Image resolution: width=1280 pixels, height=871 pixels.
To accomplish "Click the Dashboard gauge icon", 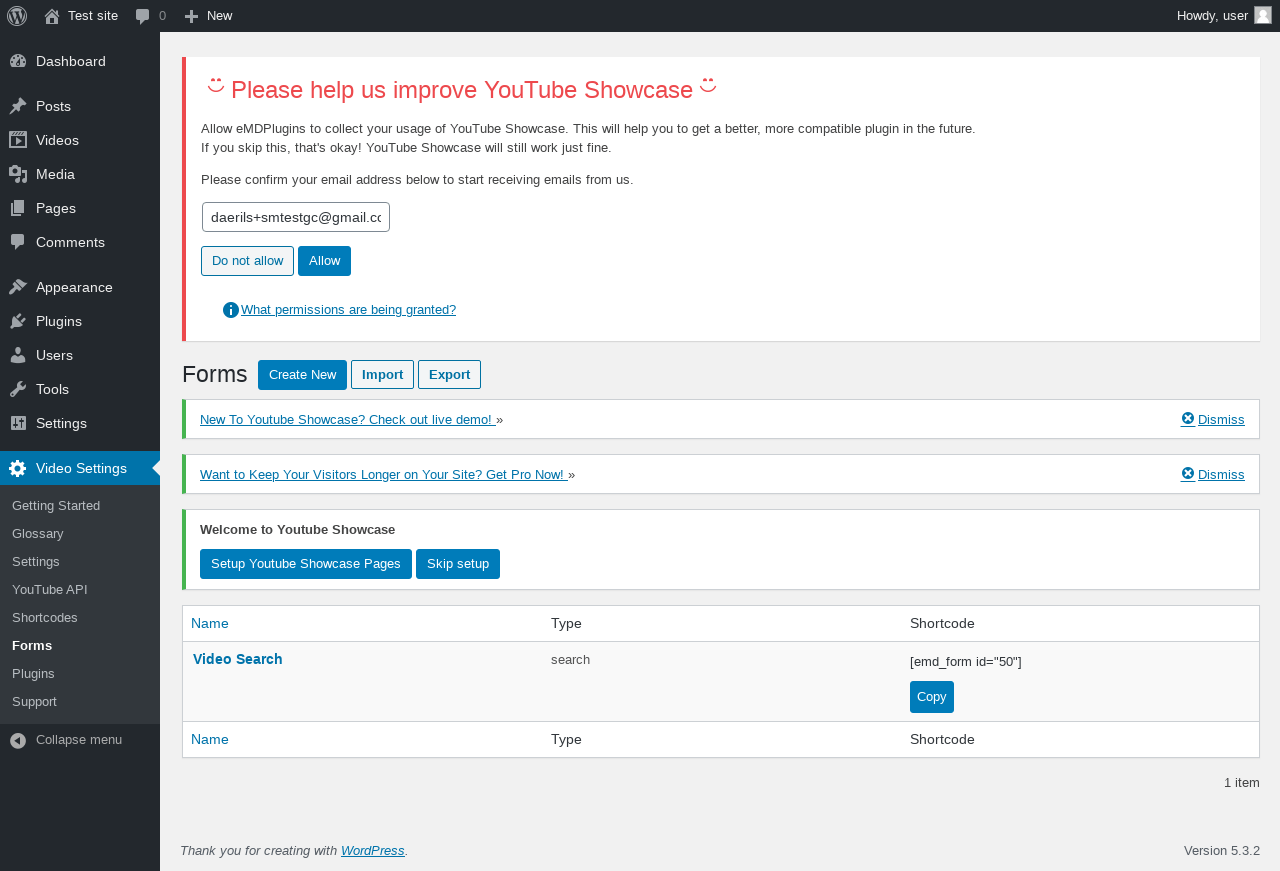I will [x=18, y=61].
